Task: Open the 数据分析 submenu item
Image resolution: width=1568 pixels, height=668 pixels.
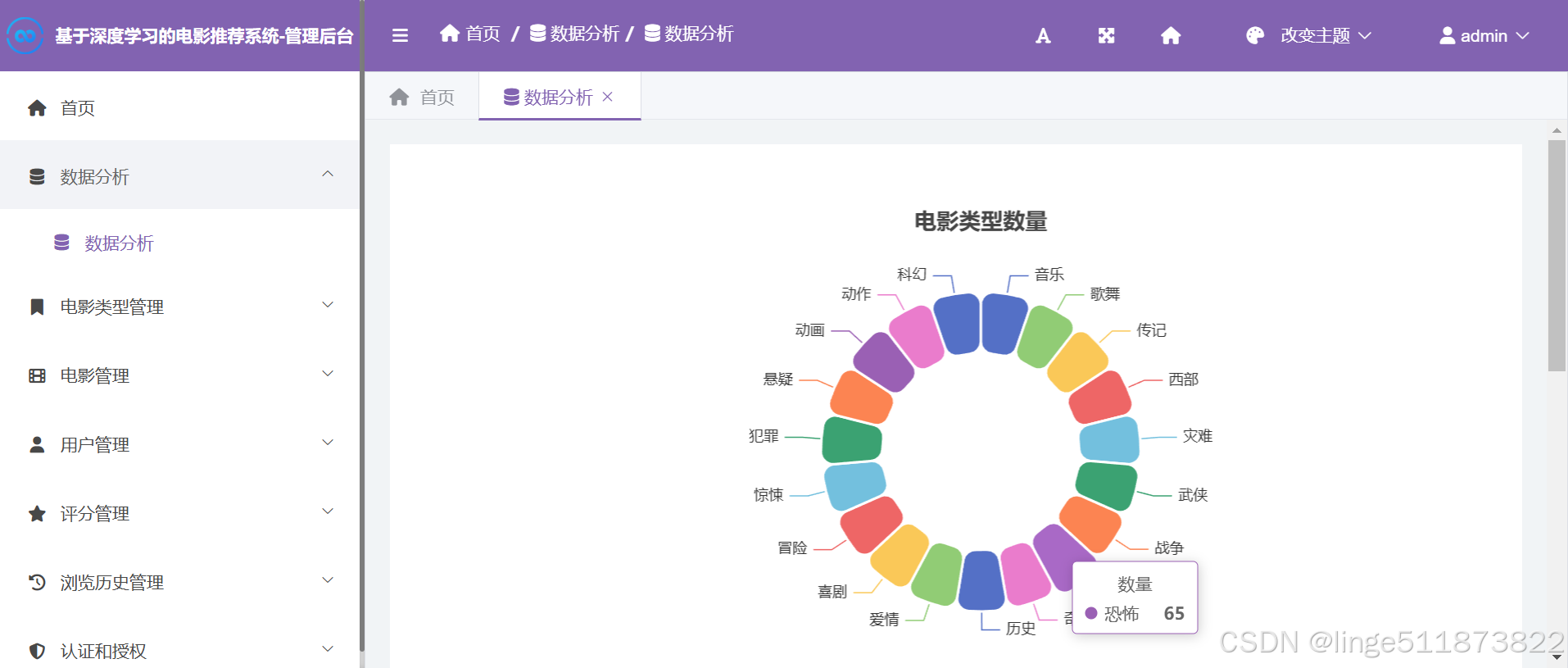Action: tap(179, 243)
